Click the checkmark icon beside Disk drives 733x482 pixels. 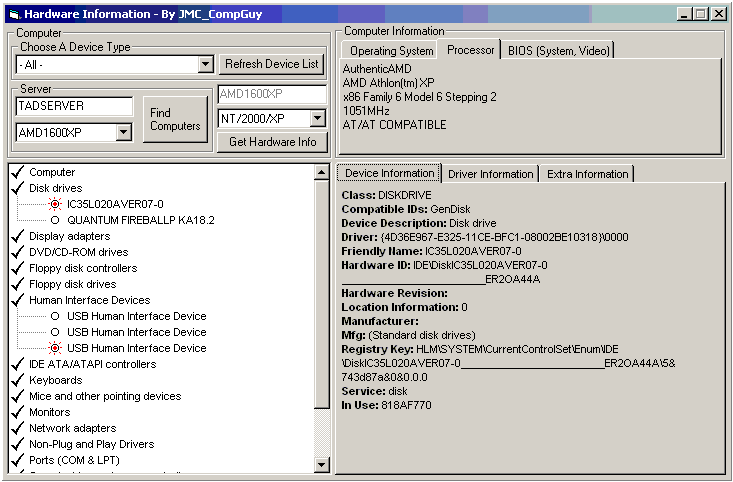[17, 188]
